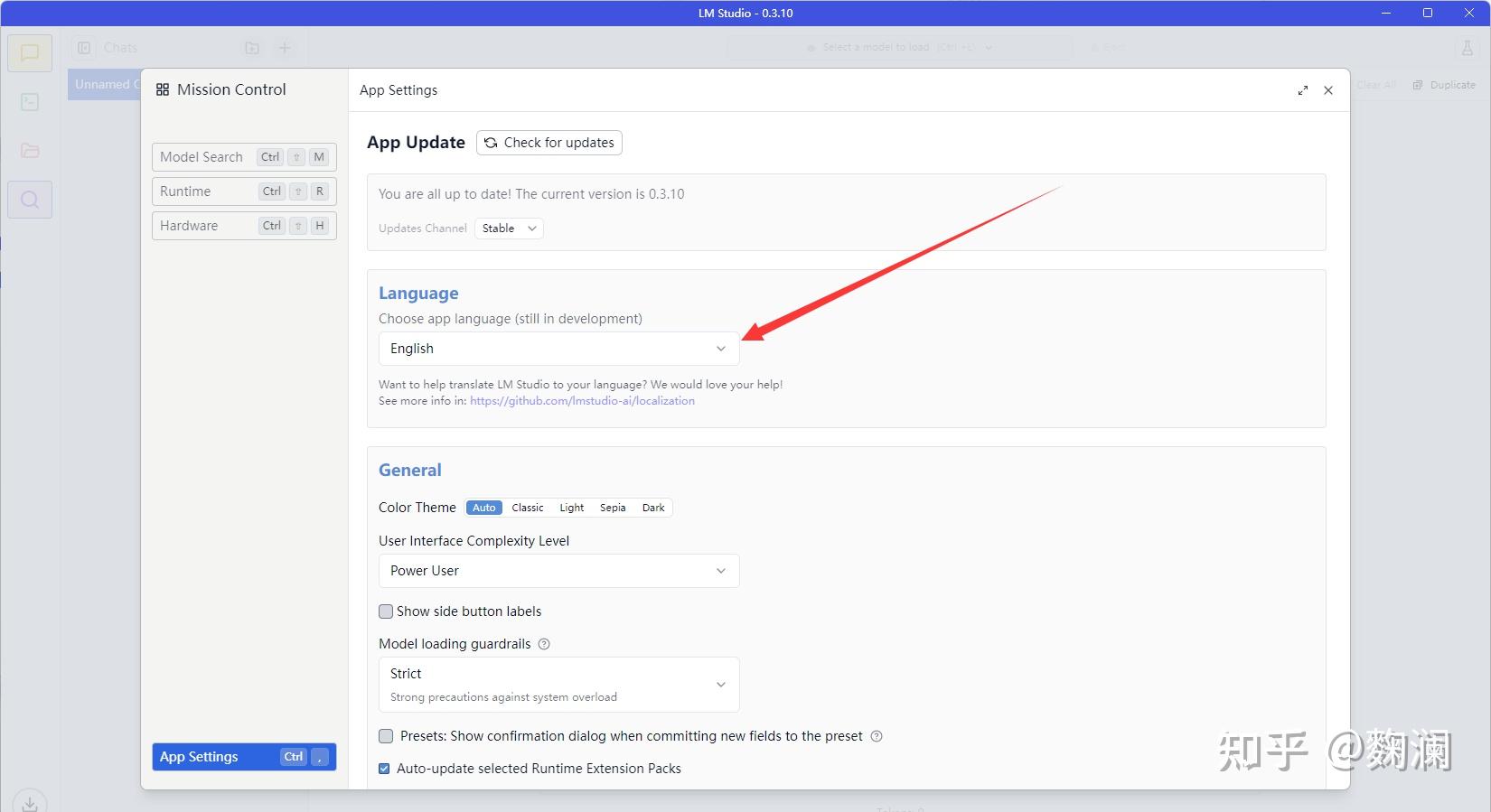Click Check for updates button
1491x812 pixels.
tap(549, 143)
